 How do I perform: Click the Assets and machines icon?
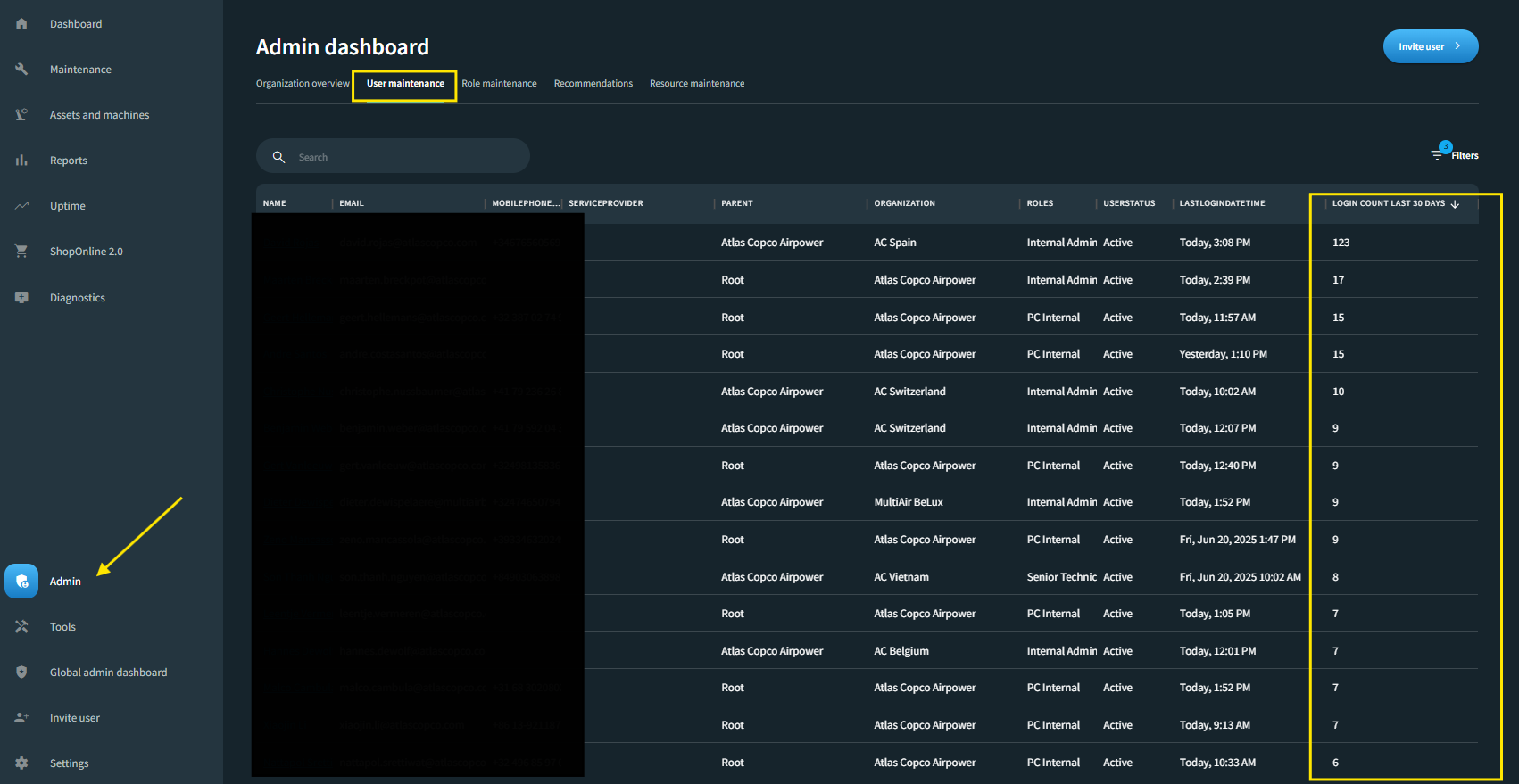[x=21, y=115]
